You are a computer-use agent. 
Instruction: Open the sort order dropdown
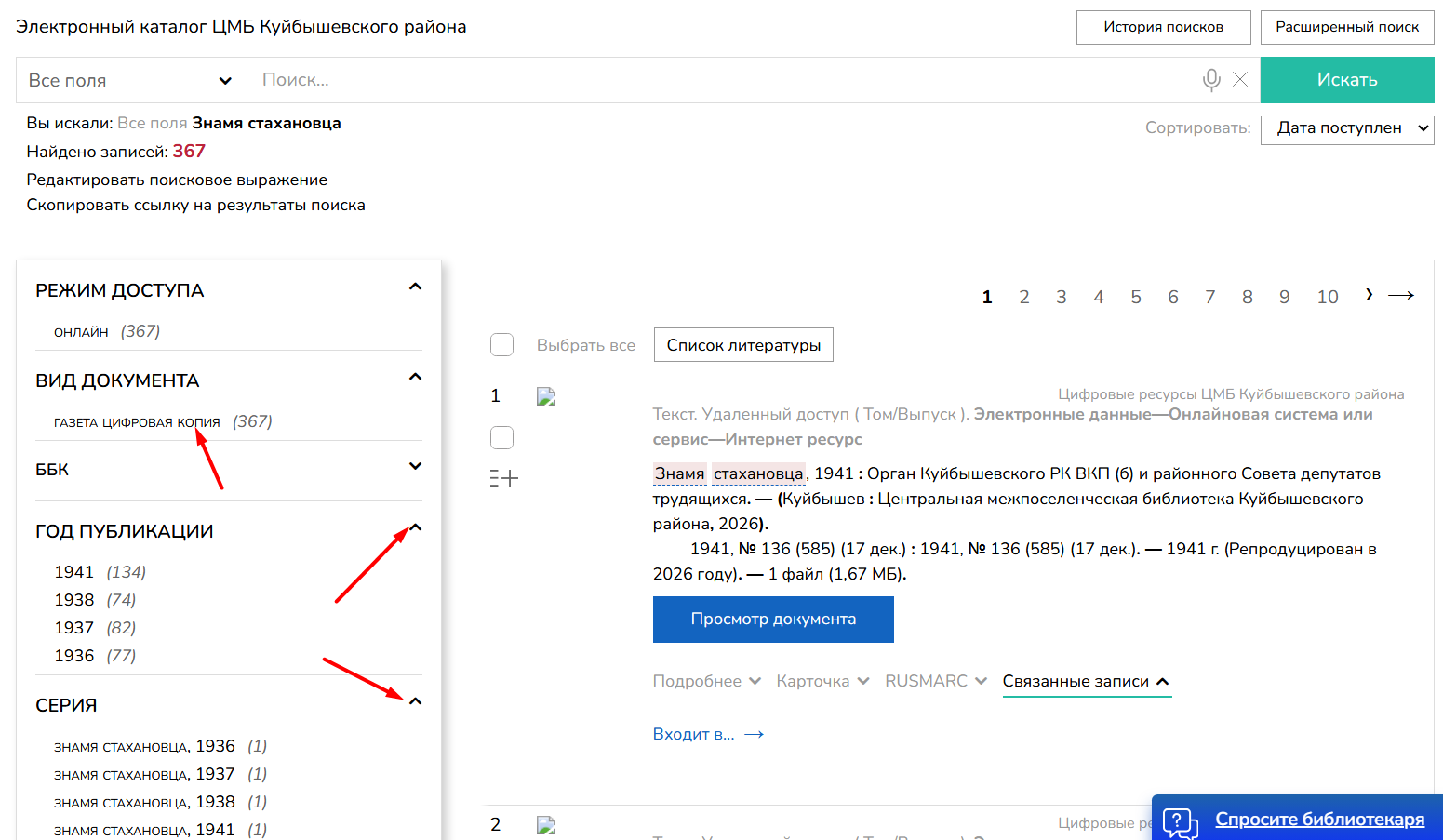coord(1346,128)
